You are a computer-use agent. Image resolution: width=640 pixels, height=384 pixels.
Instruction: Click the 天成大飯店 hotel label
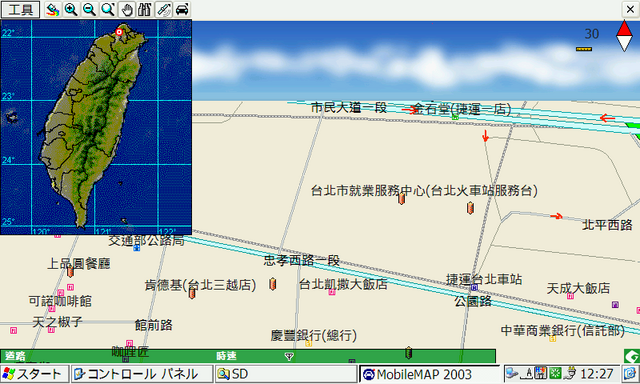point(578,288)
